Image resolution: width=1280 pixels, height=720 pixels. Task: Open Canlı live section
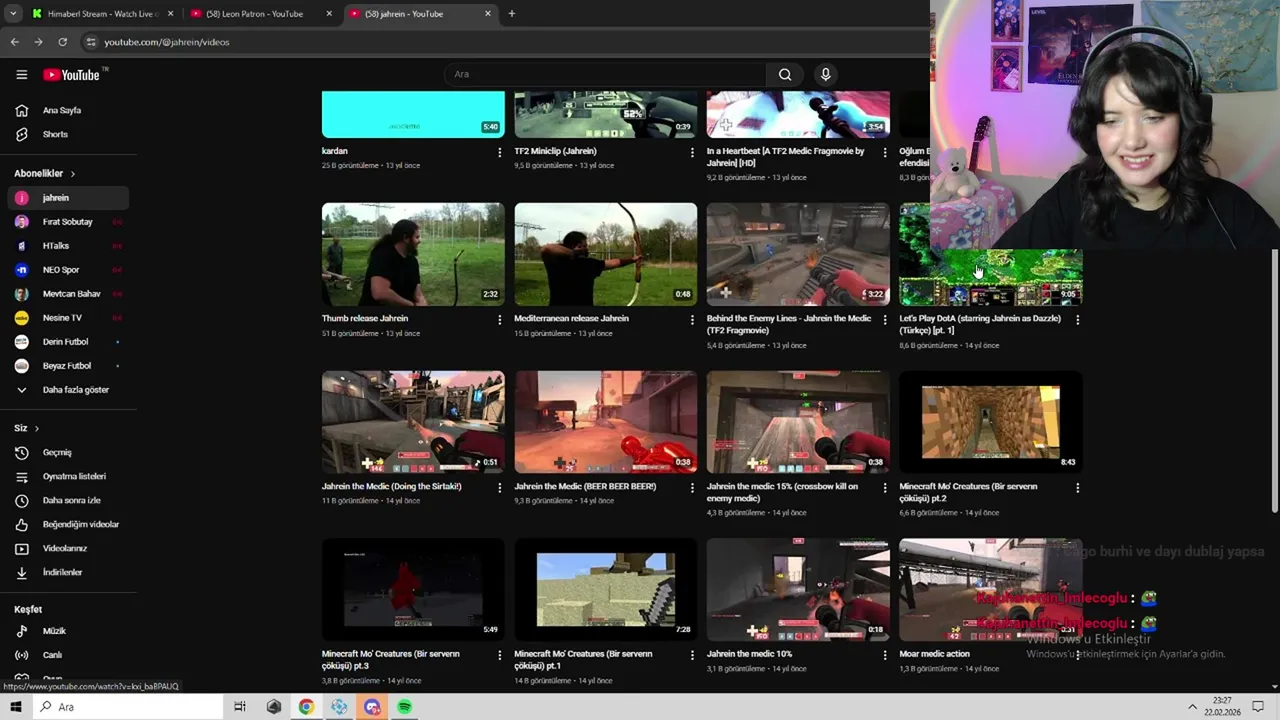pyautogui.click(x=68, y=655)
